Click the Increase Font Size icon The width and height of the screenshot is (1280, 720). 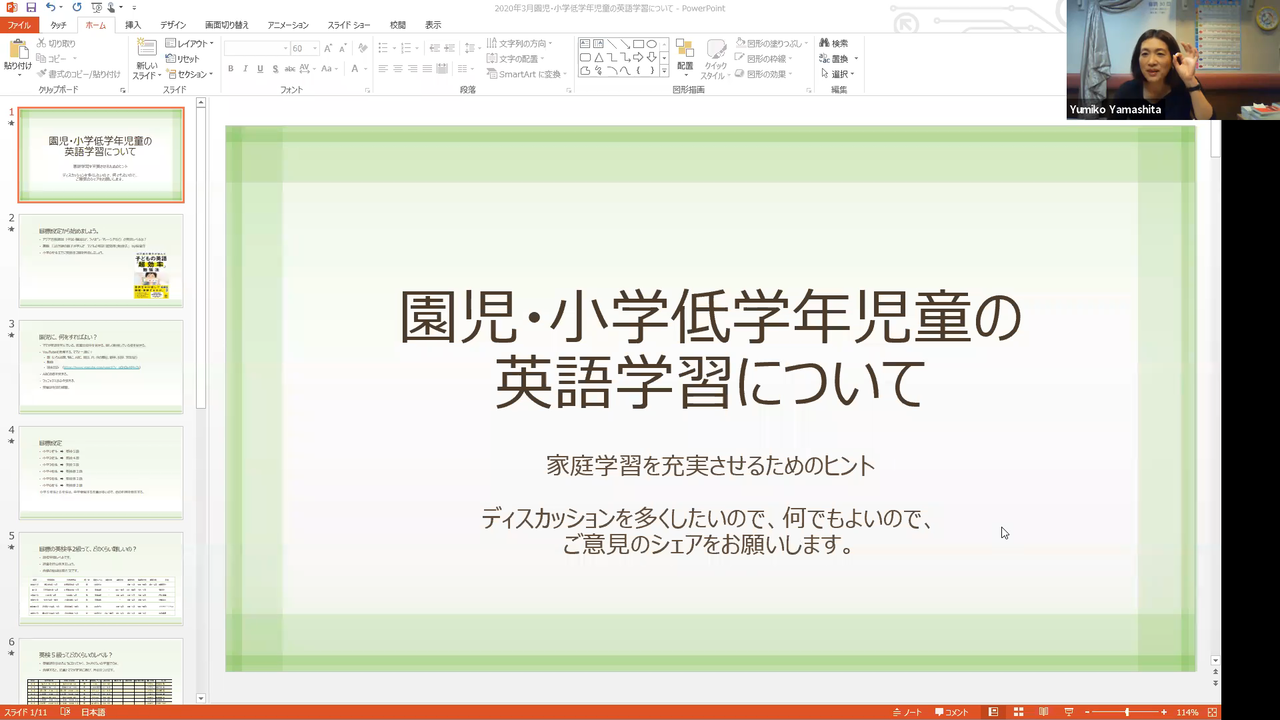330,48
